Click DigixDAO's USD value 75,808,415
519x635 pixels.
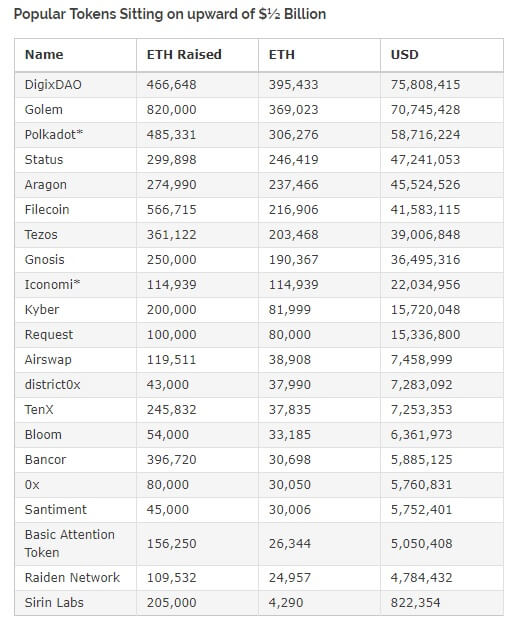[x=425, y=85]
